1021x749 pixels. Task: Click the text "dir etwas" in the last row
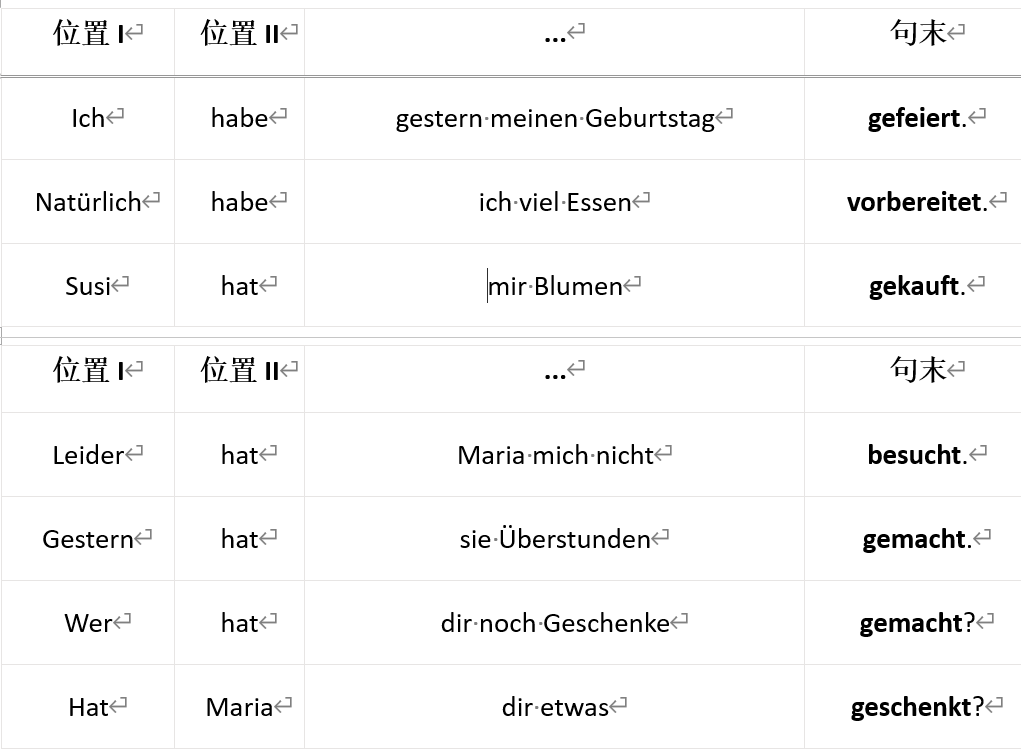555,708
